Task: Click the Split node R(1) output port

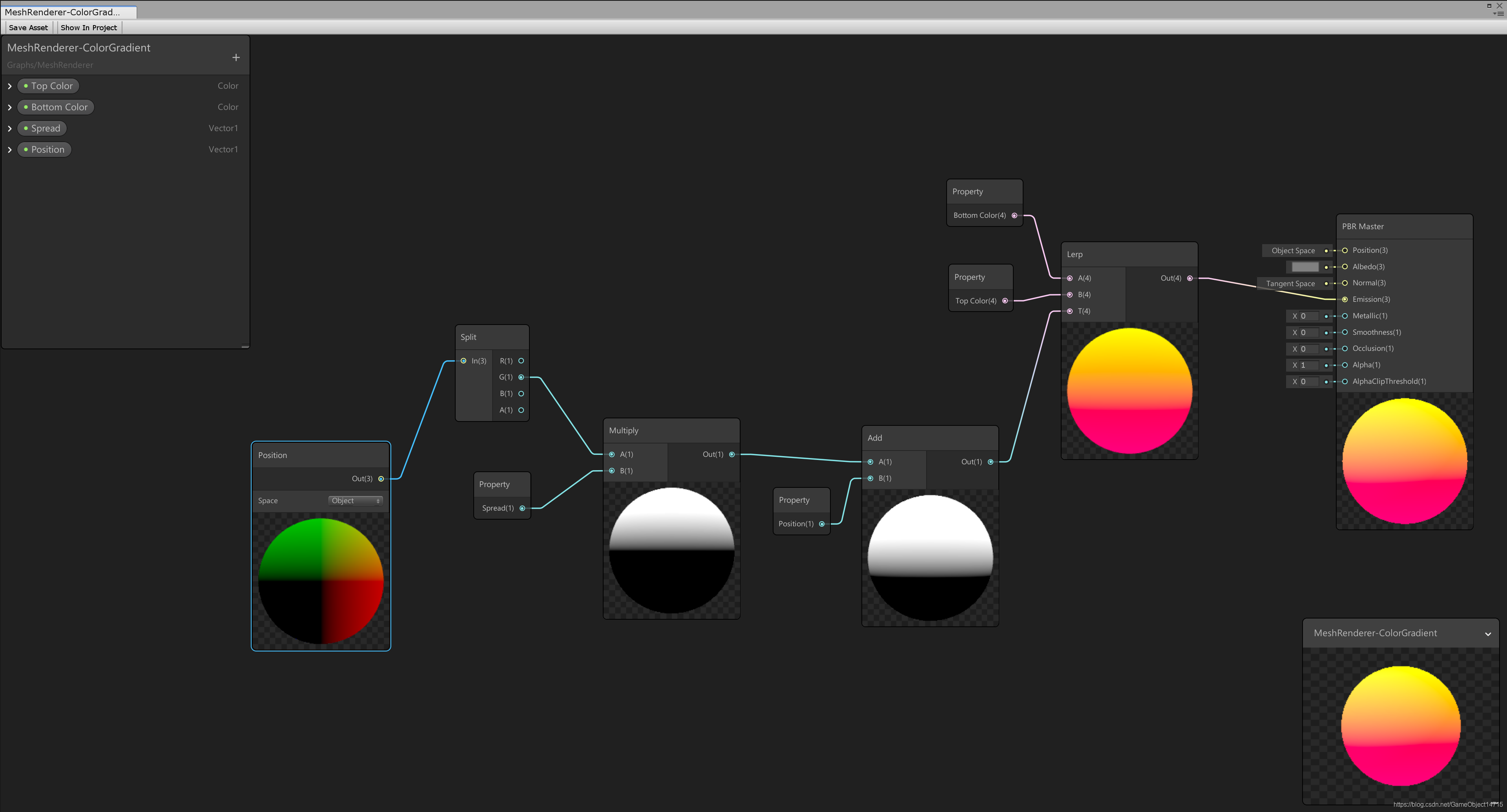Action: pos(521,361)
